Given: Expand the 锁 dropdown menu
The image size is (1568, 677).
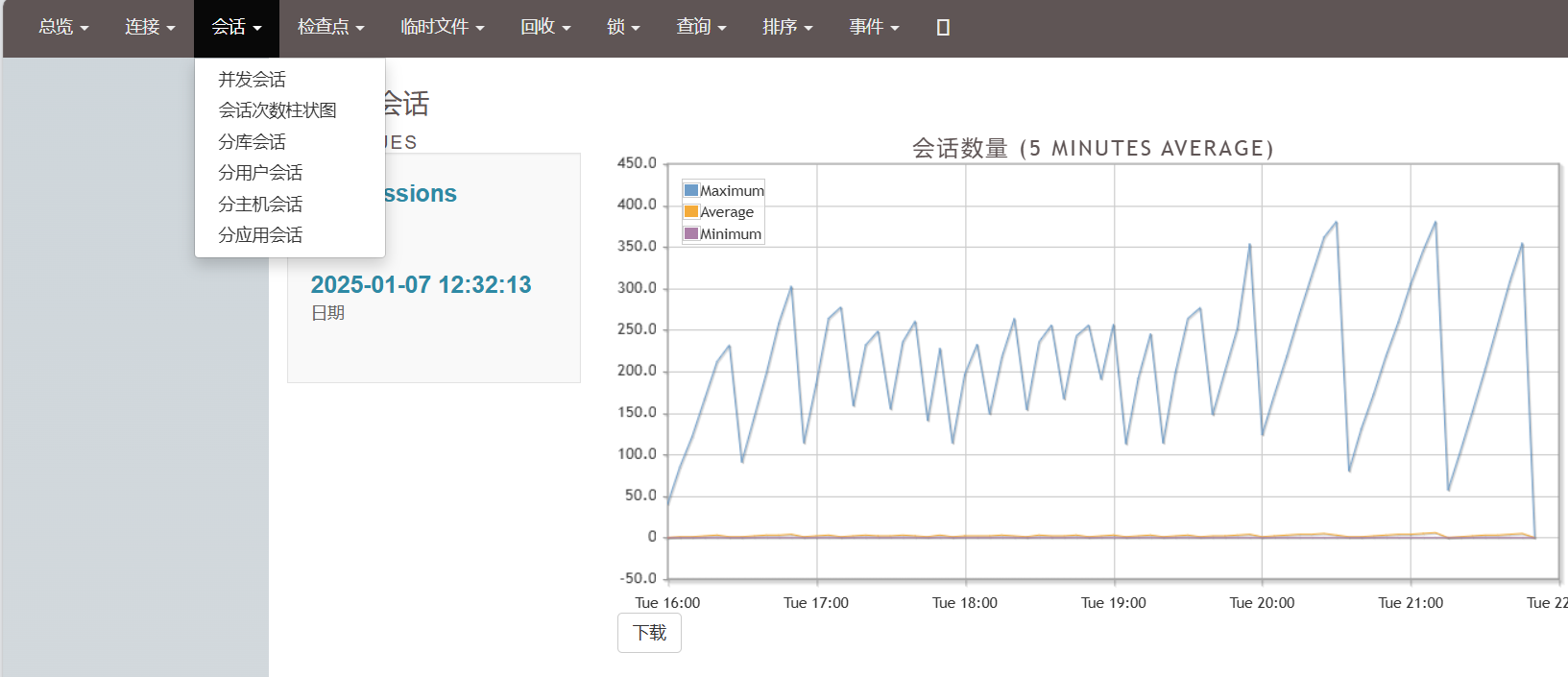Looking at the screenshot, I should [623, 28].
